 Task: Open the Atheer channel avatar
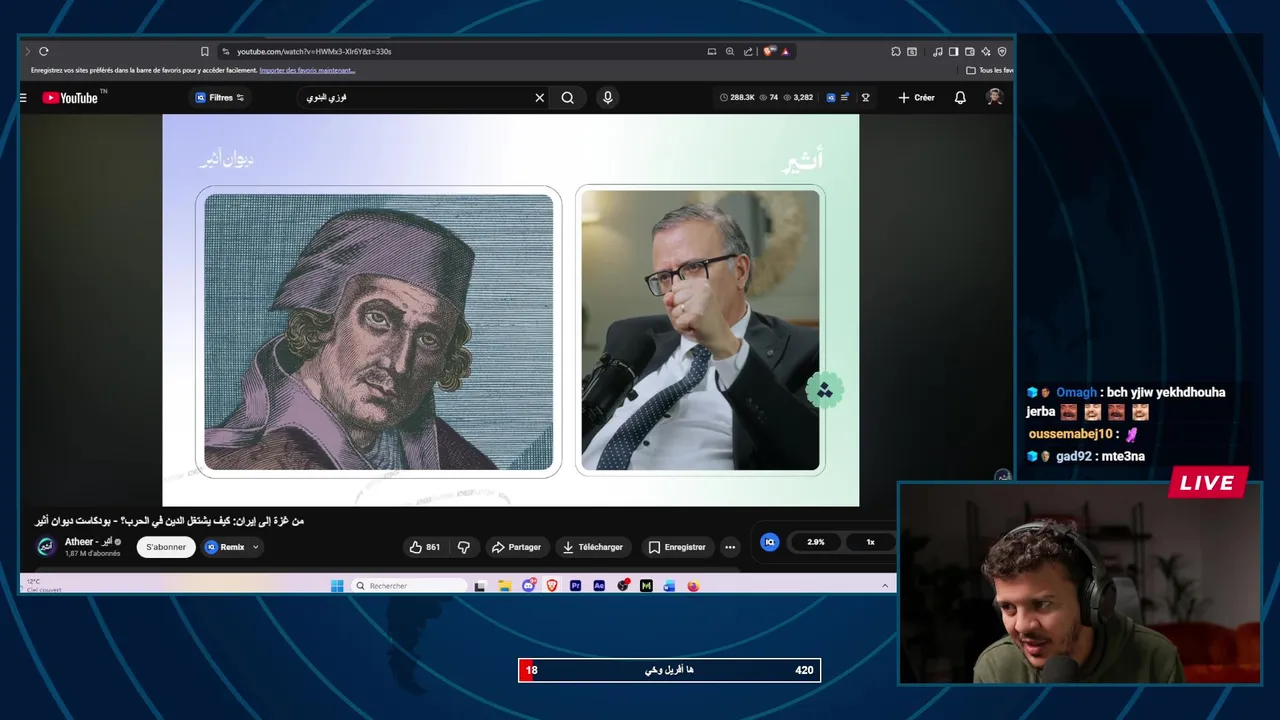tap(46, 546)
